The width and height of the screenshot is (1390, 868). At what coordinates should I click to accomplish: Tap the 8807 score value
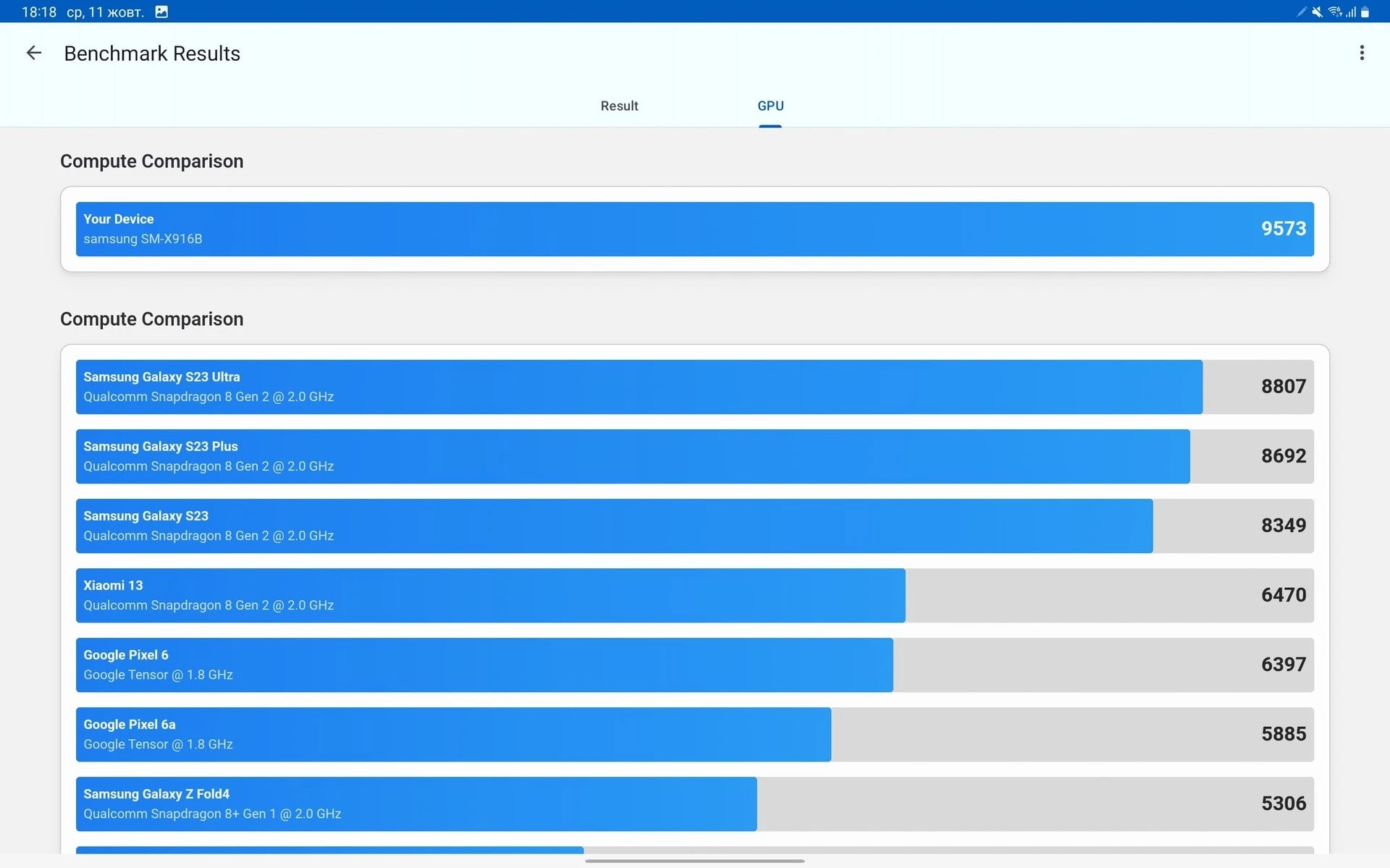tap(1283, 387)
